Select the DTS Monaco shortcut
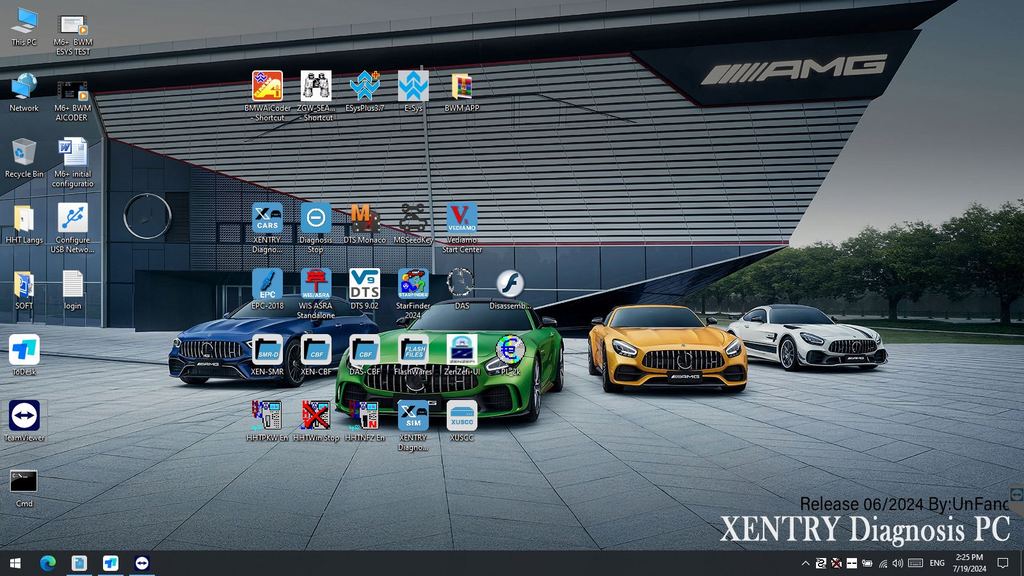 364,218
